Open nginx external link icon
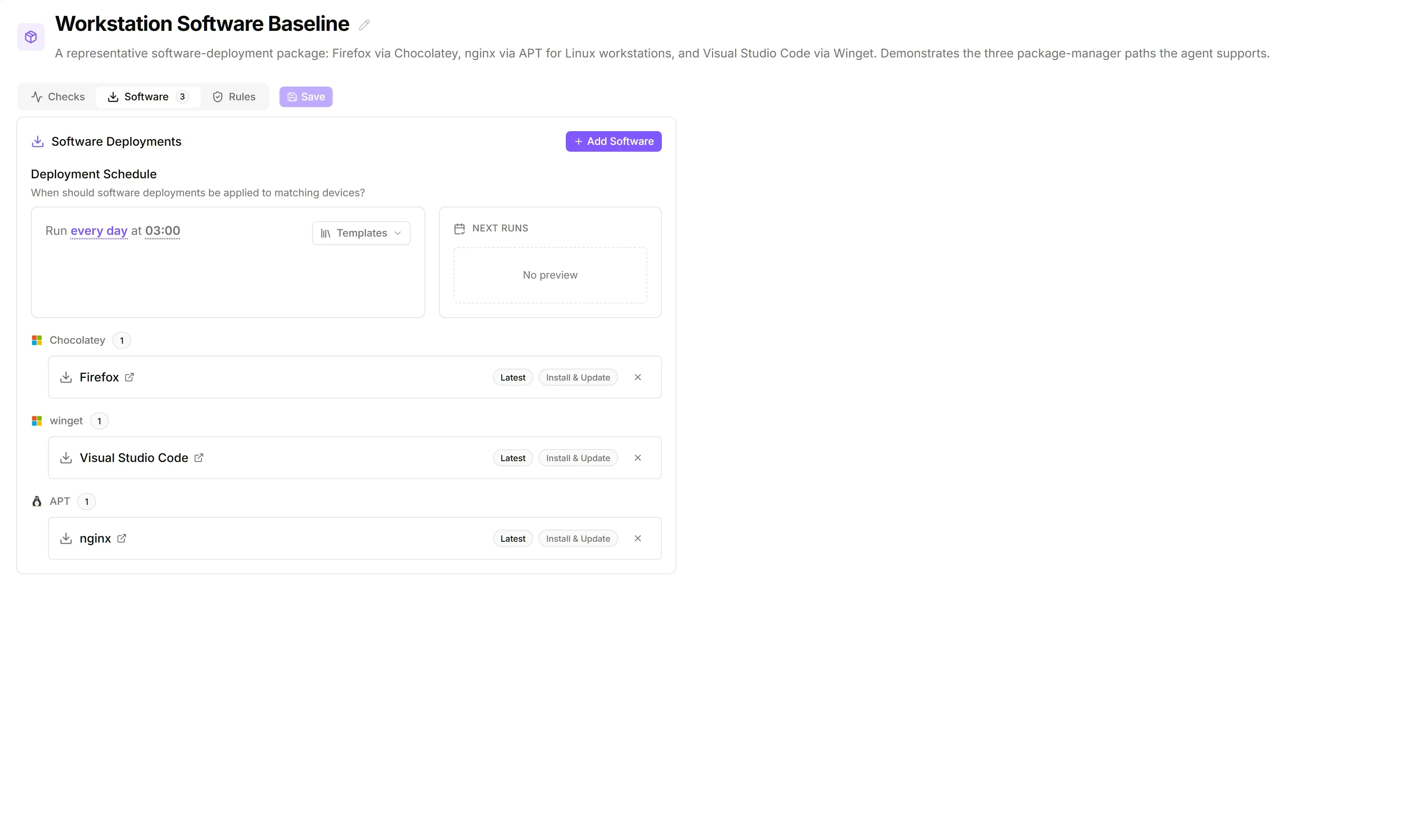This screenshot has height=840, width=1406. click(122, 538)
